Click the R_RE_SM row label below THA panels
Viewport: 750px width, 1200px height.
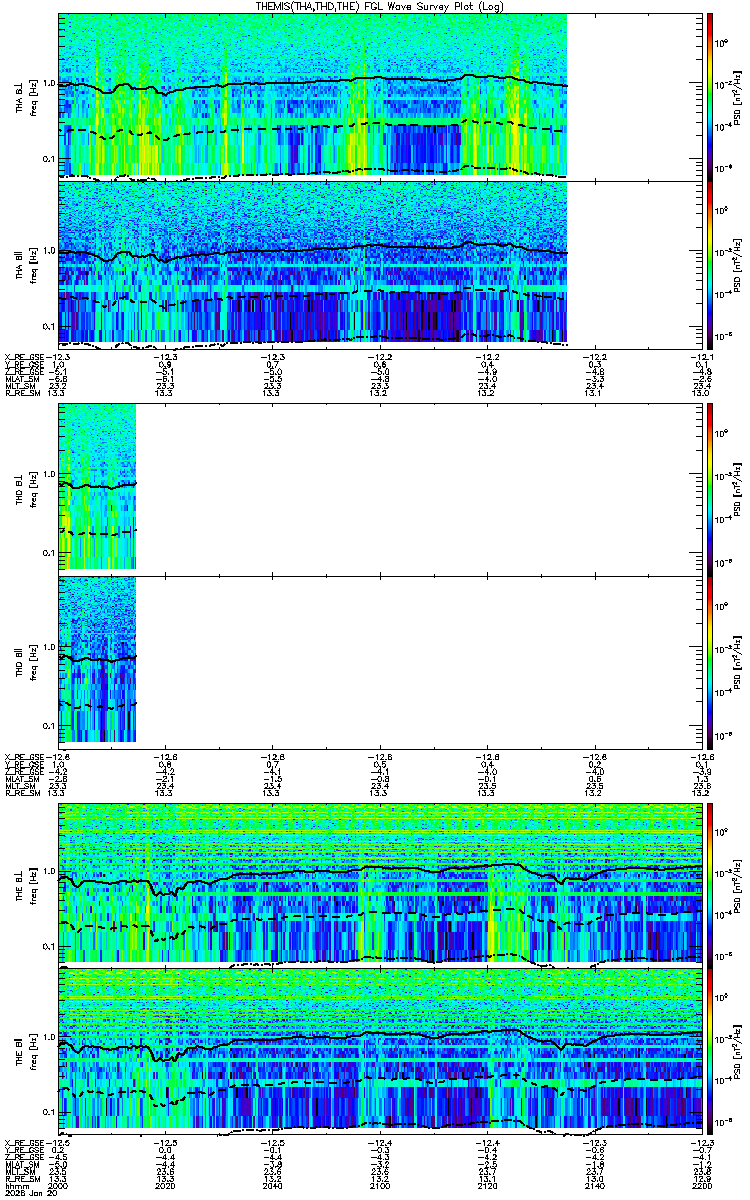22,394
